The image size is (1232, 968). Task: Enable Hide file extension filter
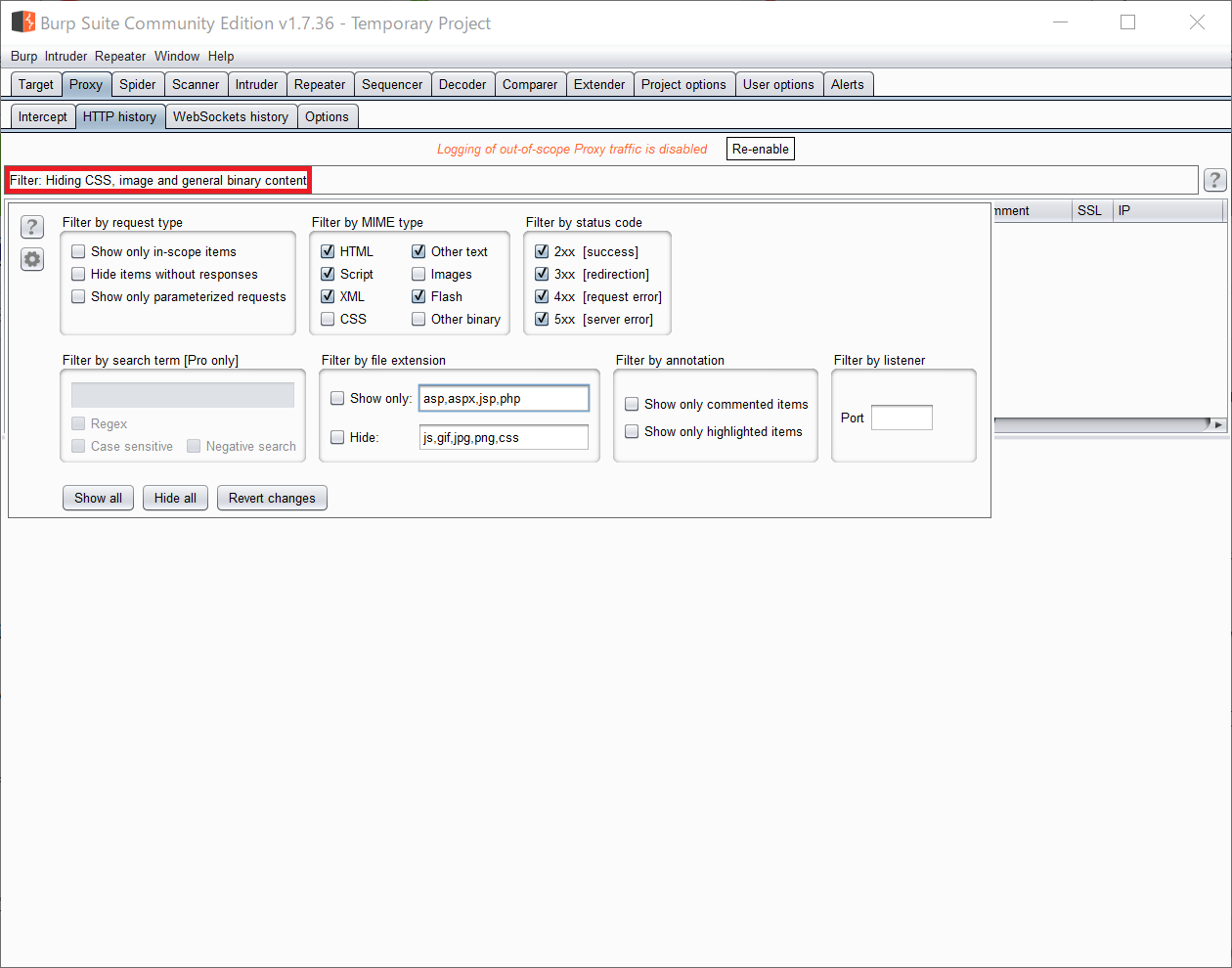(337, 437)
